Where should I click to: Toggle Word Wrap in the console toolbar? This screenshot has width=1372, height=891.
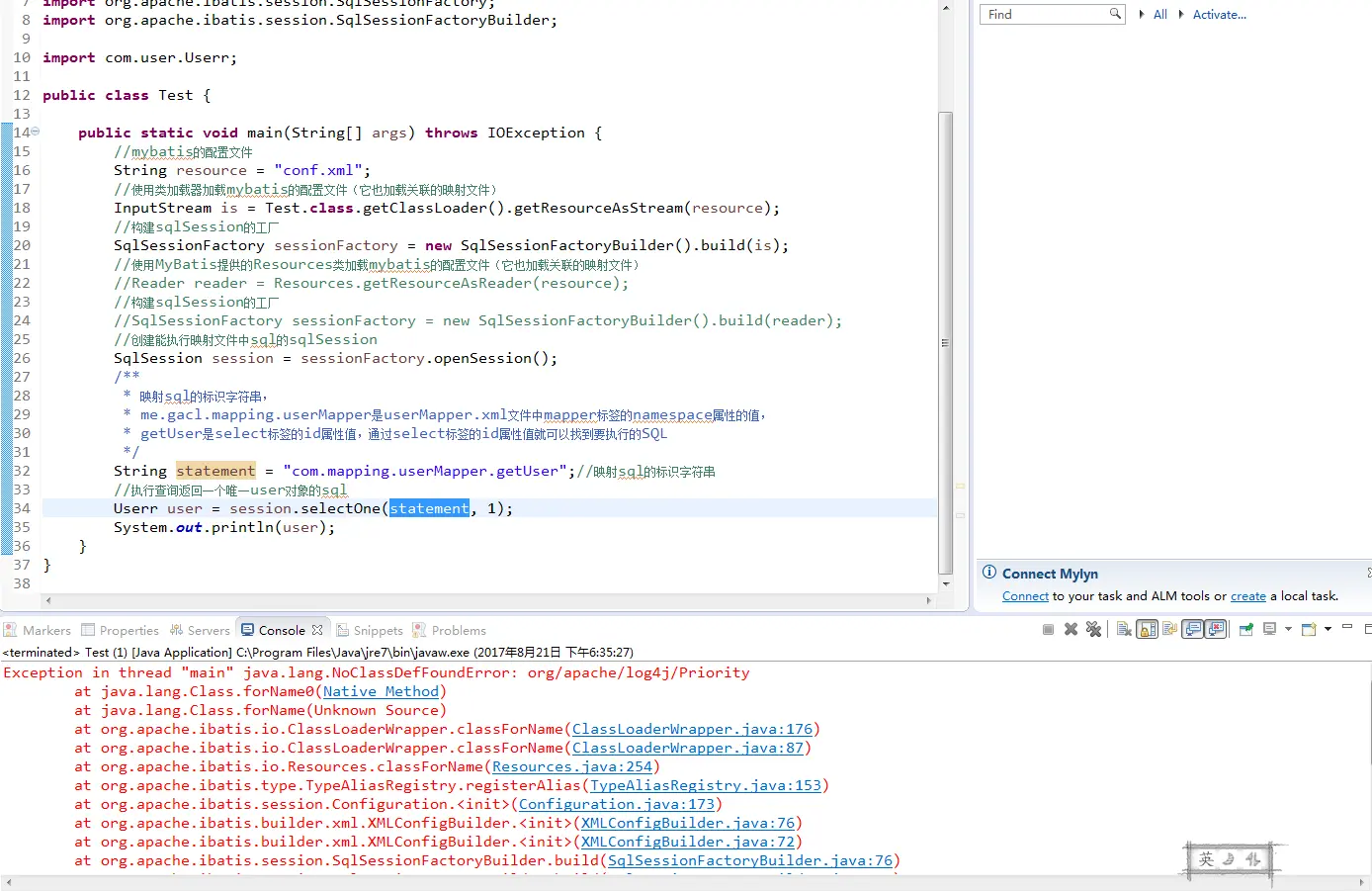tap(1170, 630)
